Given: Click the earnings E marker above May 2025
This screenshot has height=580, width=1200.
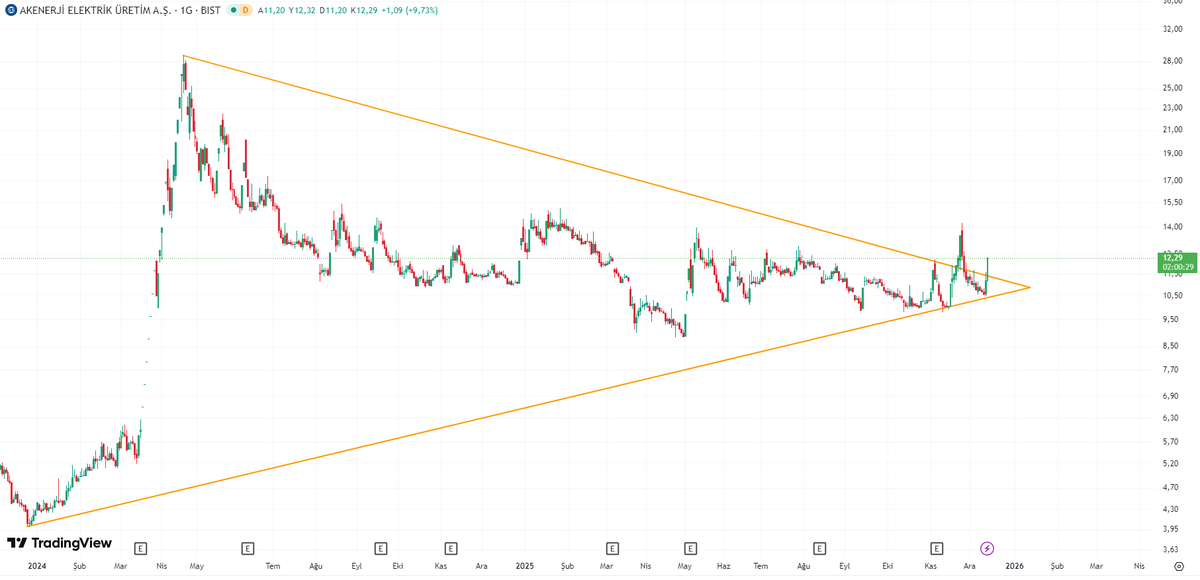Looking at the screenshot, I should 690,548.
